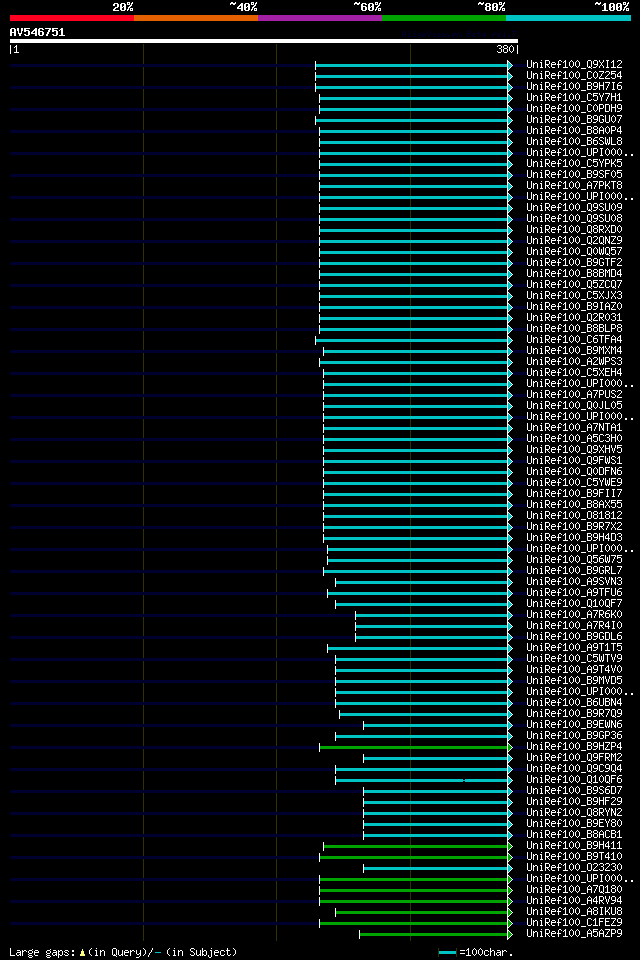View hit UniRef100_Q9FWS1
This screenshot has height=960, width=640.
click(x=574, y=461)
